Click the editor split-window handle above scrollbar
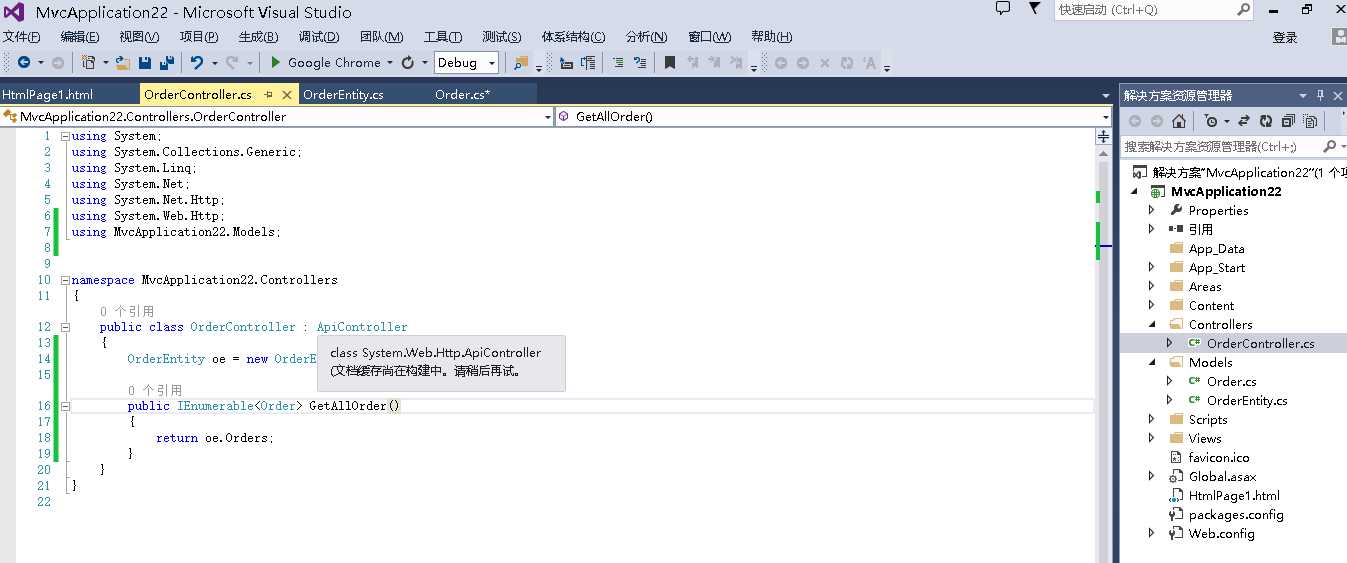This screenshot has height=563, width=1347. [x=1104, y=136]
